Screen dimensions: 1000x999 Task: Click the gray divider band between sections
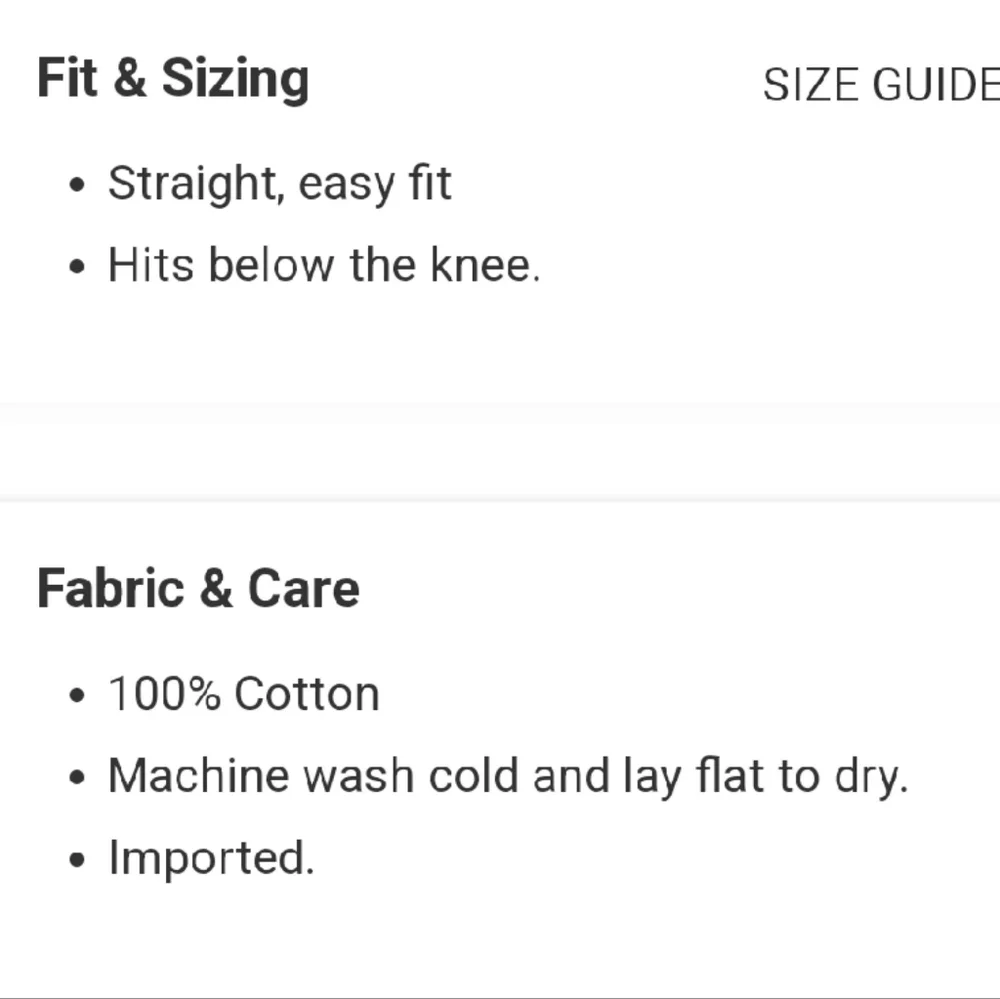click(x=500, y=451)
